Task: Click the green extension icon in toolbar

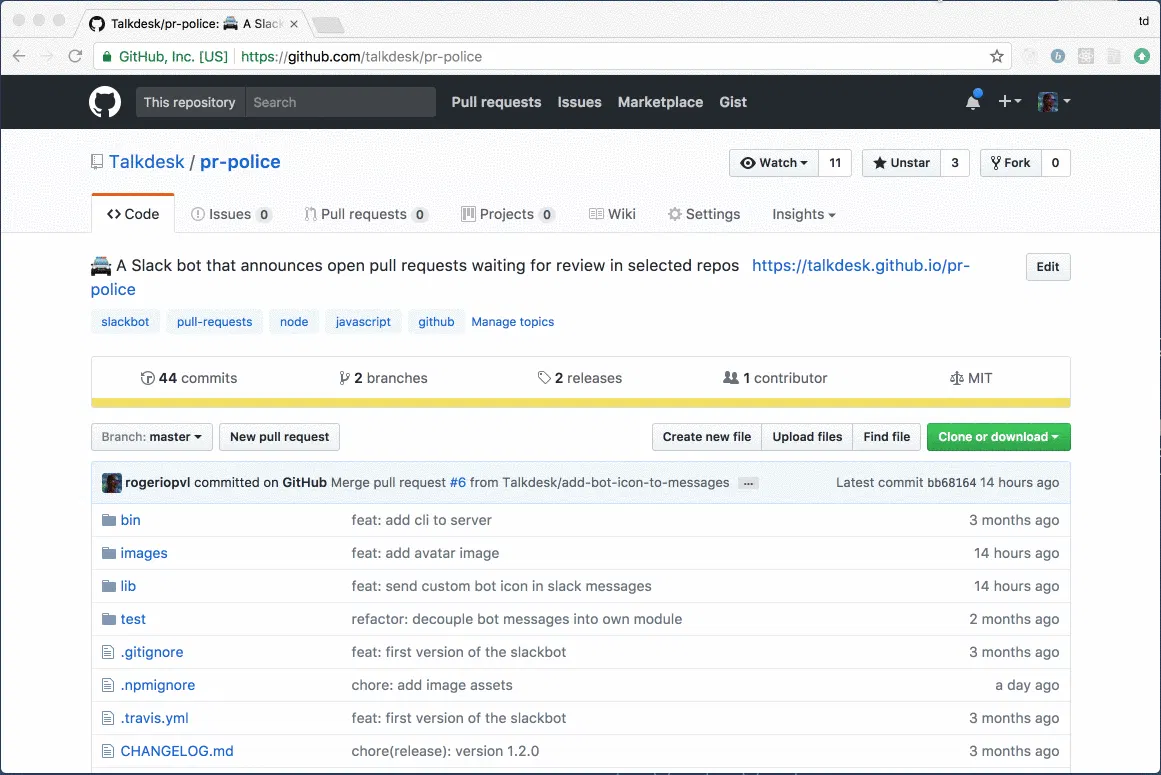Action: pyautogui.click(x=1142, y=56)
